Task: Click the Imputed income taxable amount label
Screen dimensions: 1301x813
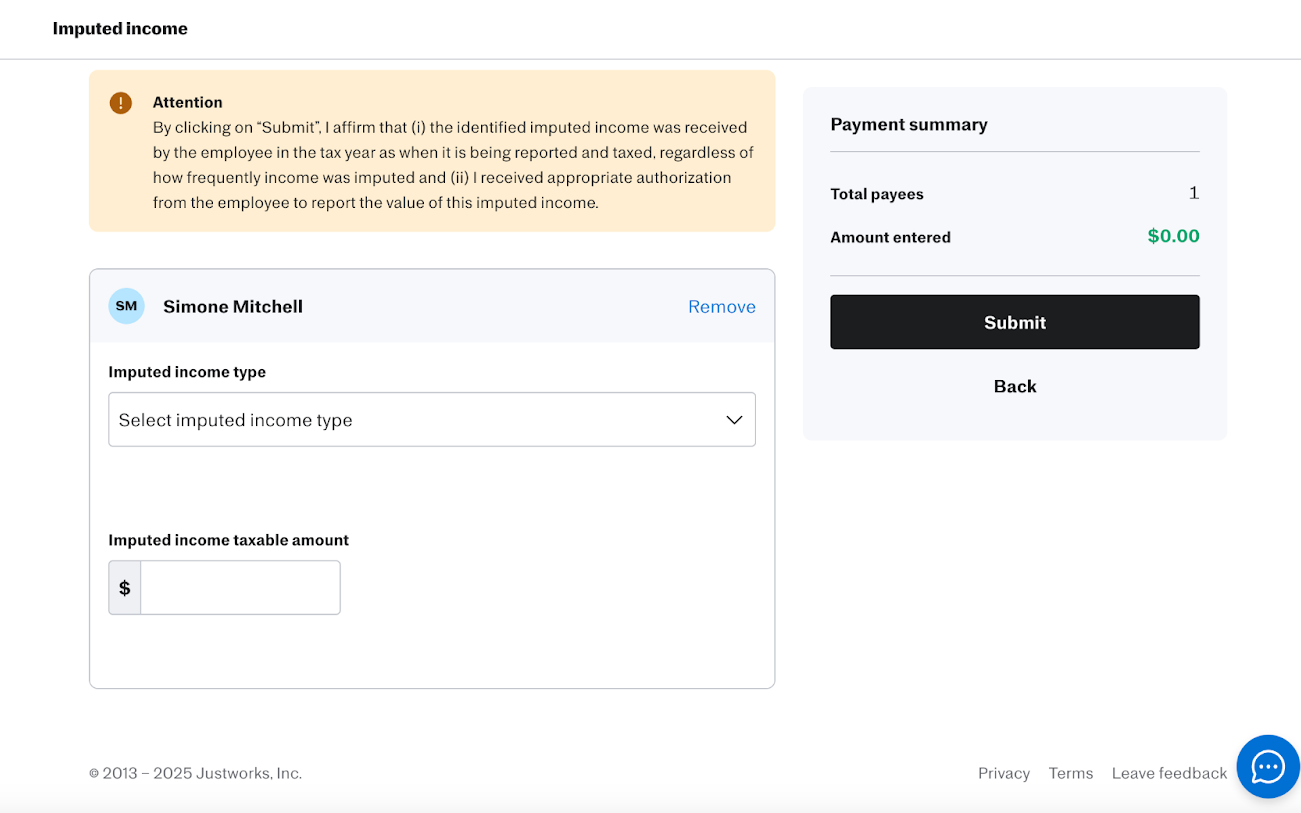Action: click(x=228, y=540)
